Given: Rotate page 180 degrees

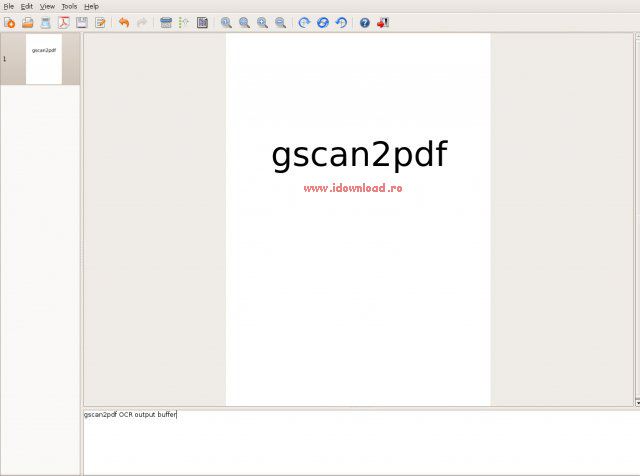Looking at the screenshot, I should (322, 23).
